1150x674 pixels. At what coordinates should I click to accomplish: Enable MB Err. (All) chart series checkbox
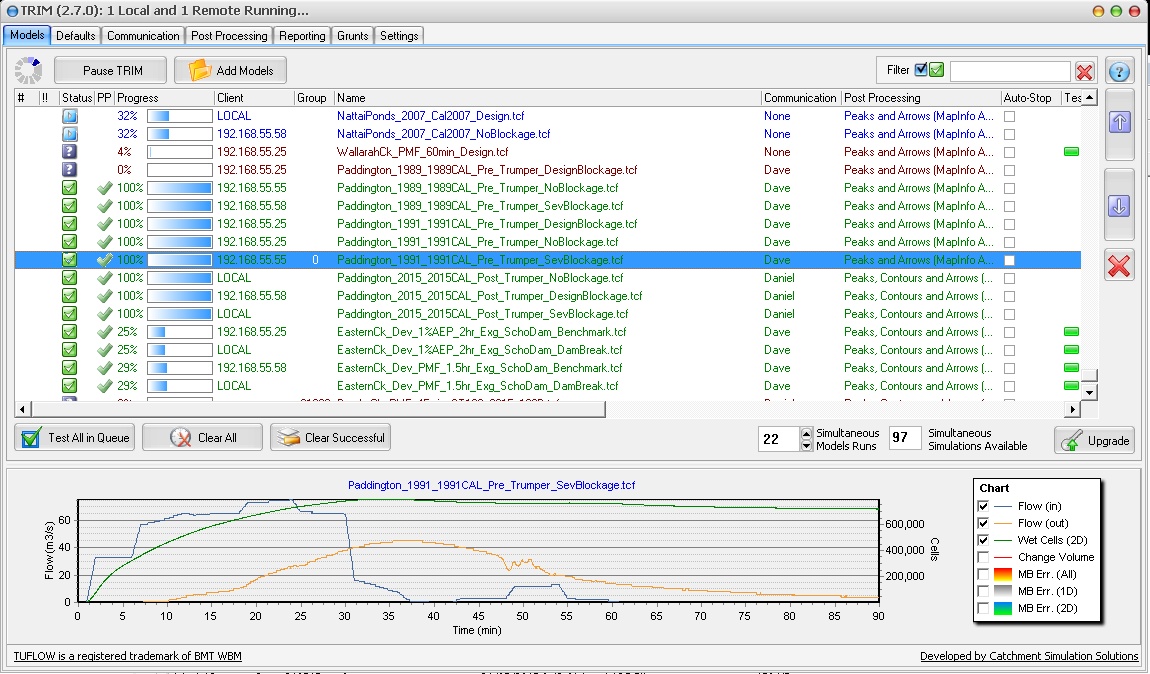(x=984, y=574)
